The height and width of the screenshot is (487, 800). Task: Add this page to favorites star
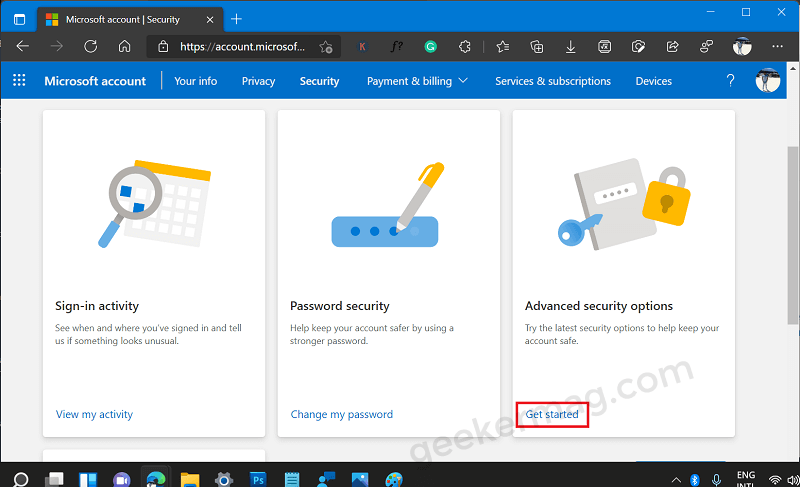326,47
